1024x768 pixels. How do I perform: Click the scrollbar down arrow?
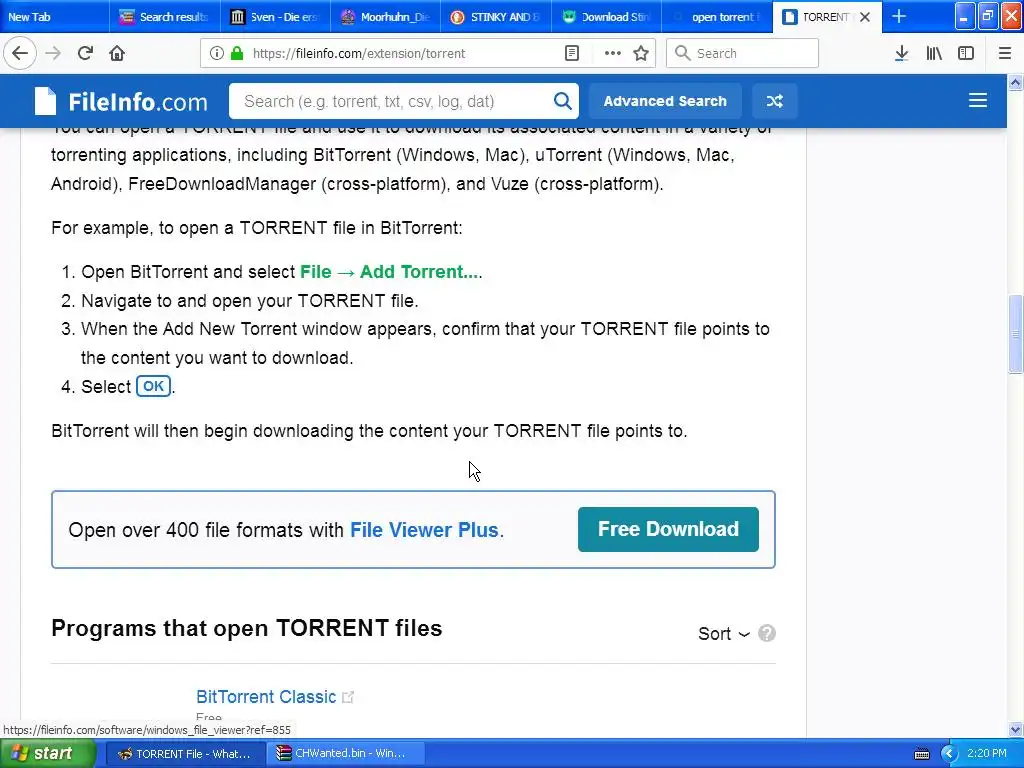[x=1015, y=730]
